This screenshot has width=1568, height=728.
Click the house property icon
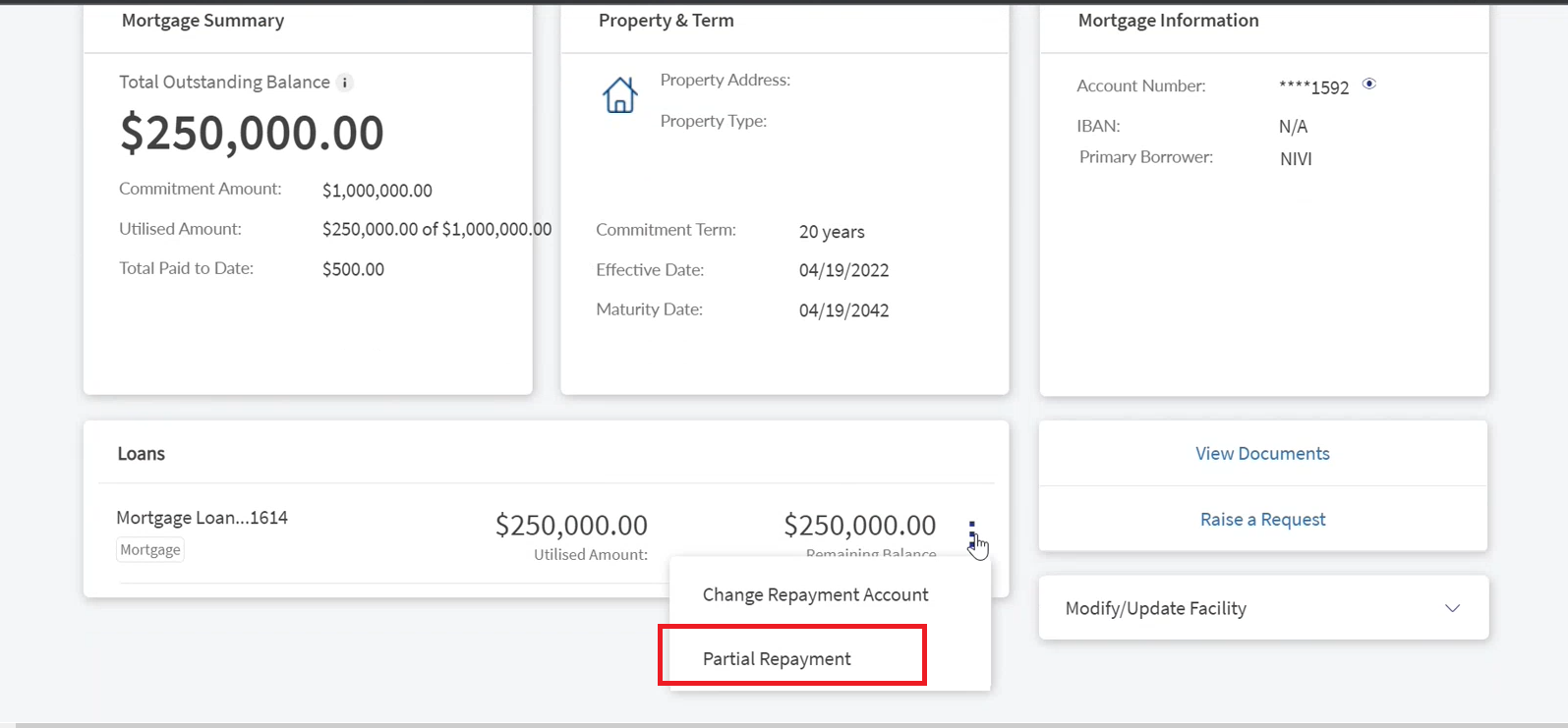coord(619,95)
